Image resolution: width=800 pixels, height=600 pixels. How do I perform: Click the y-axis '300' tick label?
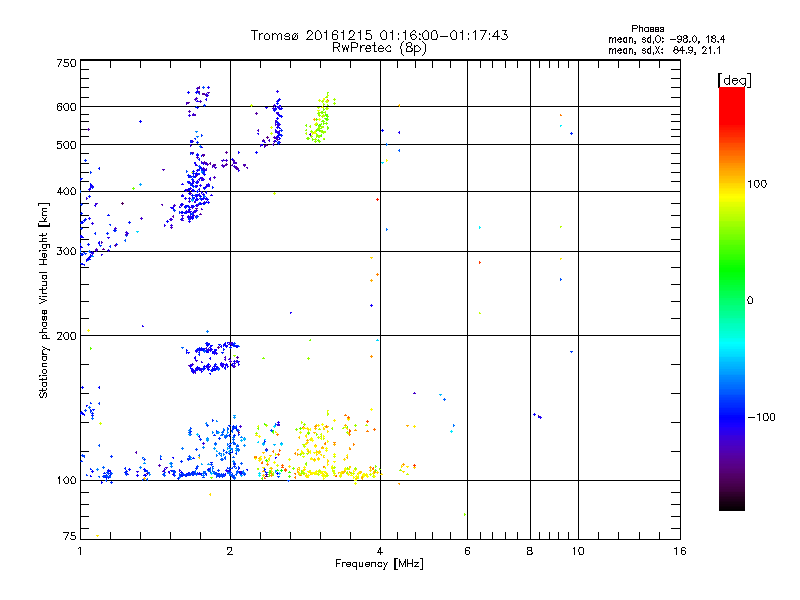tap(66, 252)
